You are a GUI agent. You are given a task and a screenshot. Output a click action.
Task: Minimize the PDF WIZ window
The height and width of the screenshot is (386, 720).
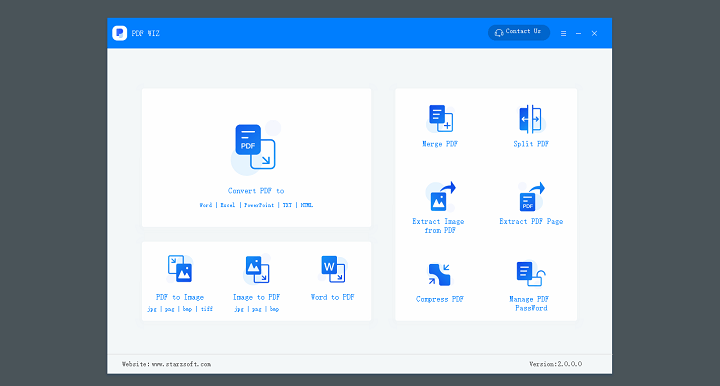pos(579,34)
